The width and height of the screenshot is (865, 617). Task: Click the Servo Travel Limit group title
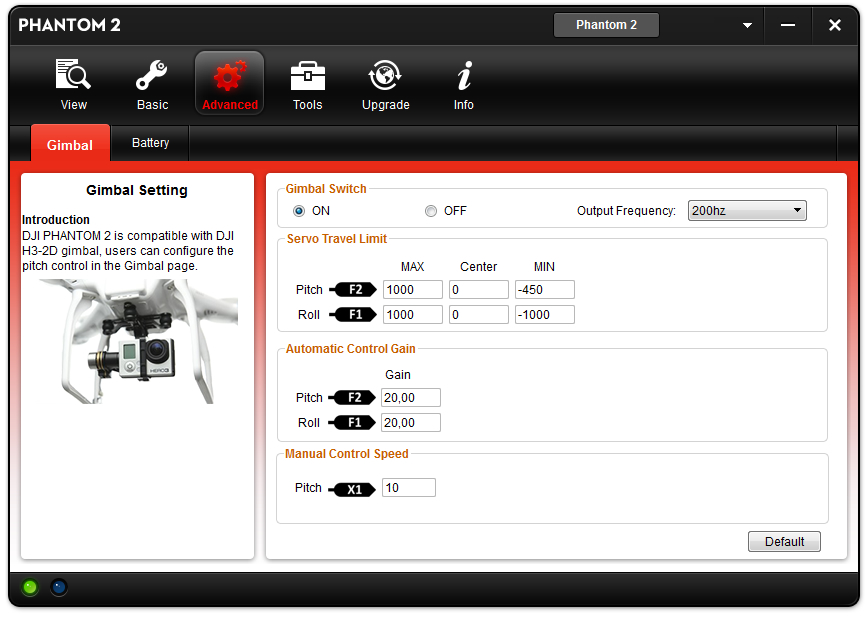click(337, 239)
